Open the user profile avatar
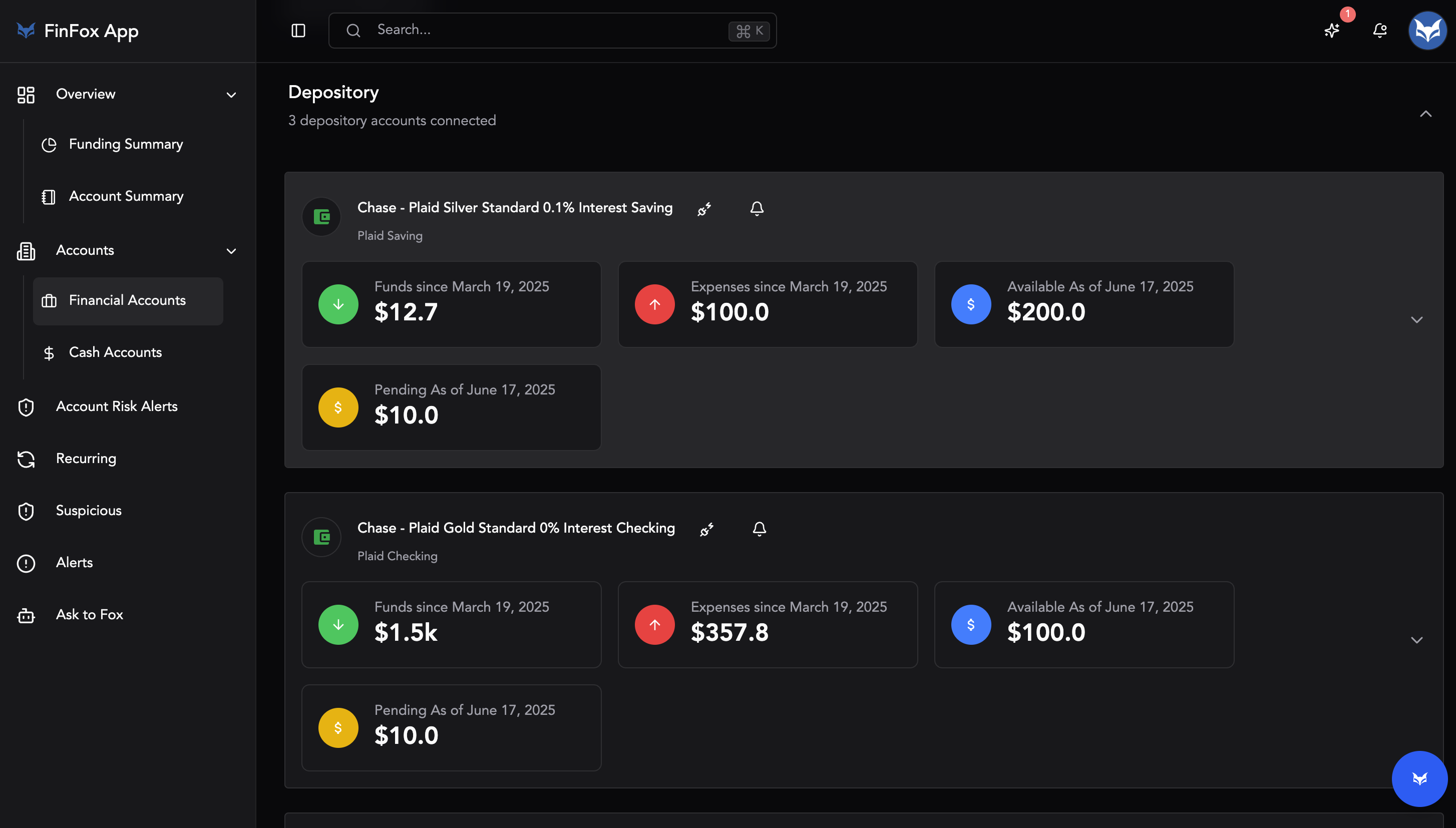Image resolution: width=1456 pixels, height=828 pixels. 1427,30
